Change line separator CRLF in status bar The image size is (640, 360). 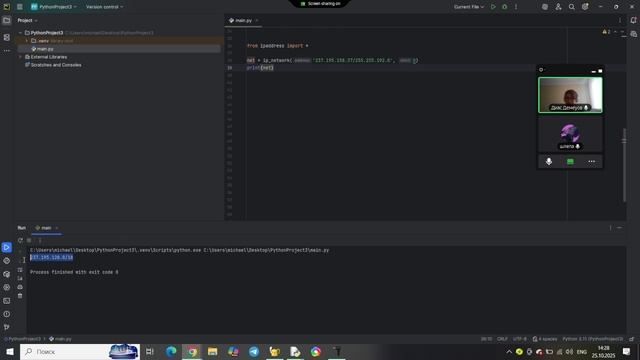(x=502, y=339)
